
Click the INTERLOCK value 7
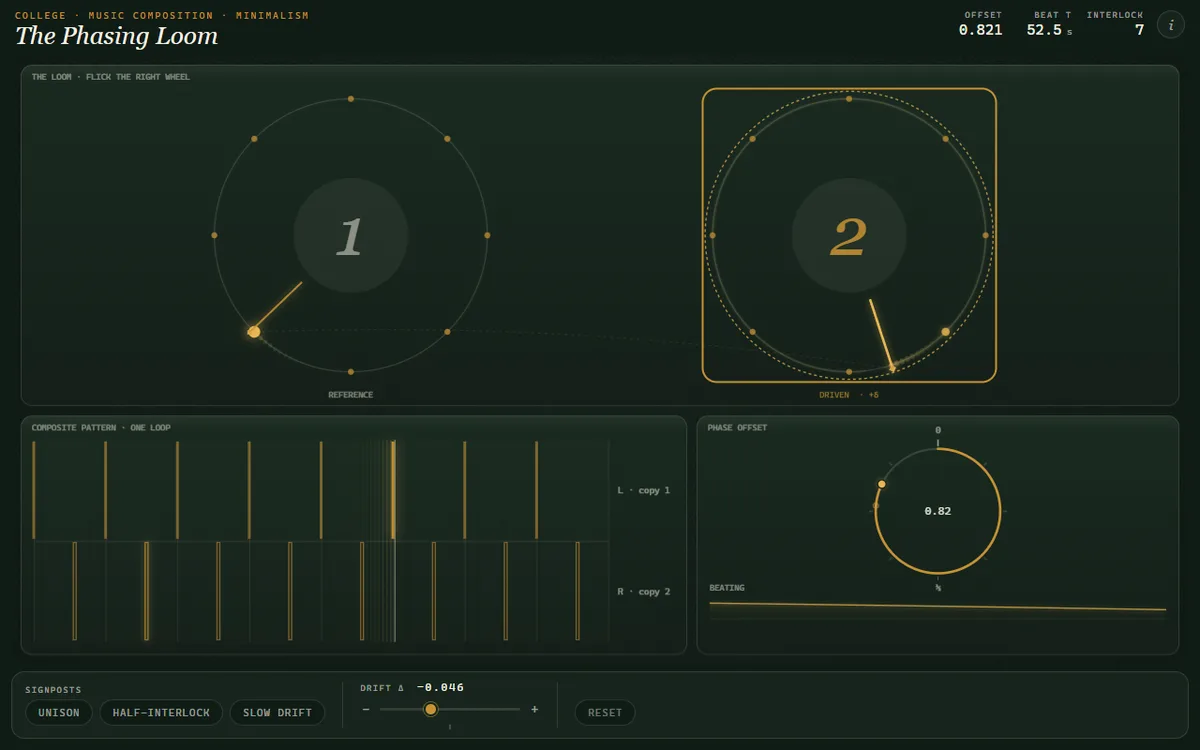coord(1139,30)
